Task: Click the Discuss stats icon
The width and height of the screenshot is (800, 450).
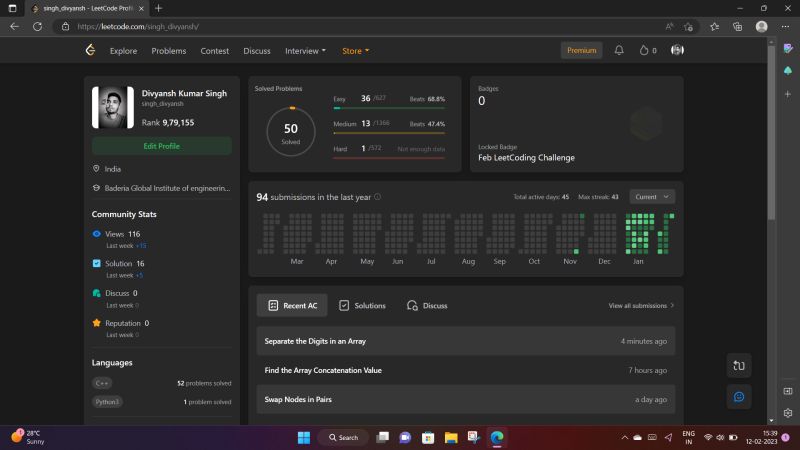Action: click(96, 293)
